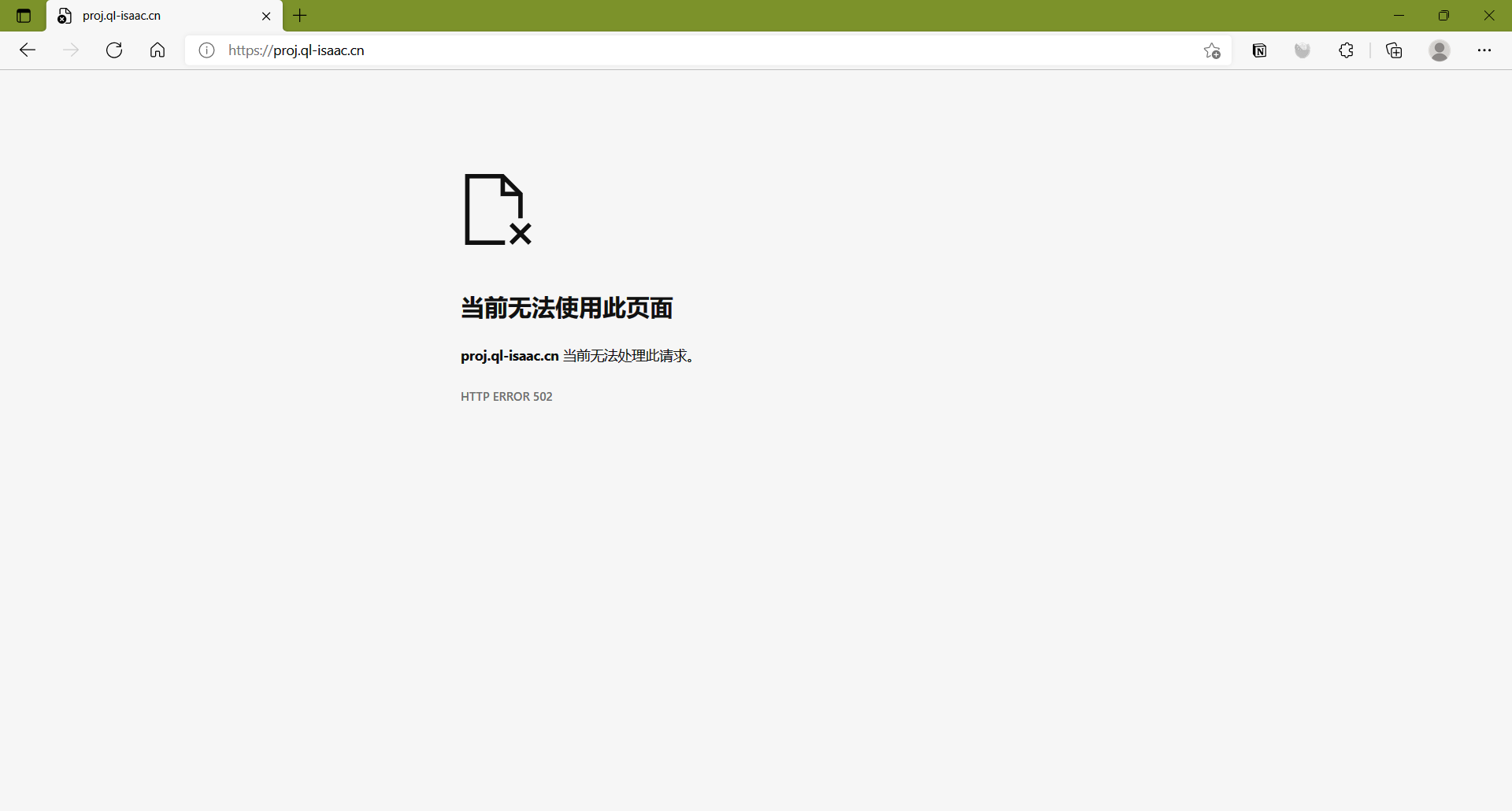Select the HTTP ERROR 502 text
The image size is (1512, 811).
click(x=506, y=396)
